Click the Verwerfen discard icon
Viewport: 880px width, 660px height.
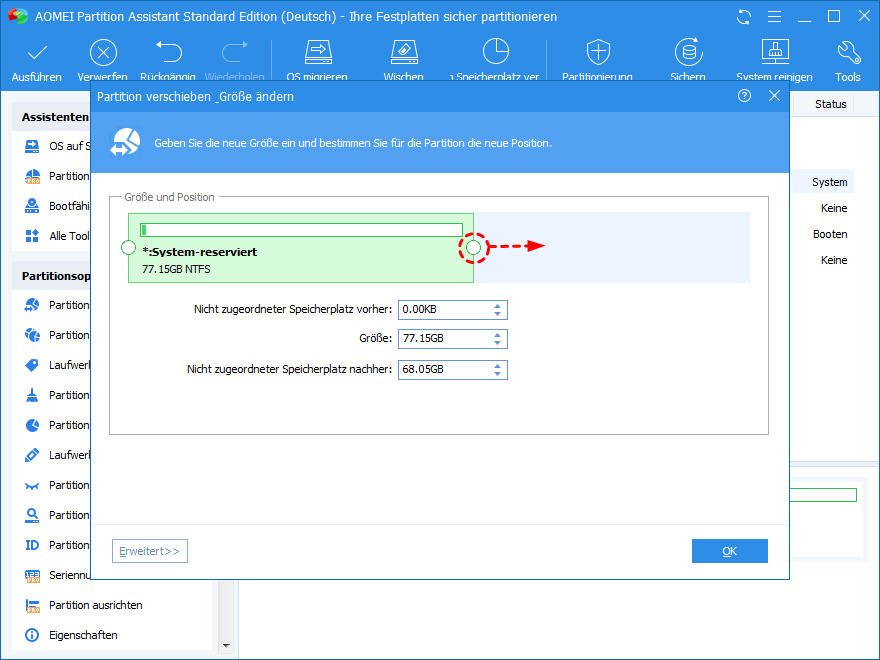point(103,53)
